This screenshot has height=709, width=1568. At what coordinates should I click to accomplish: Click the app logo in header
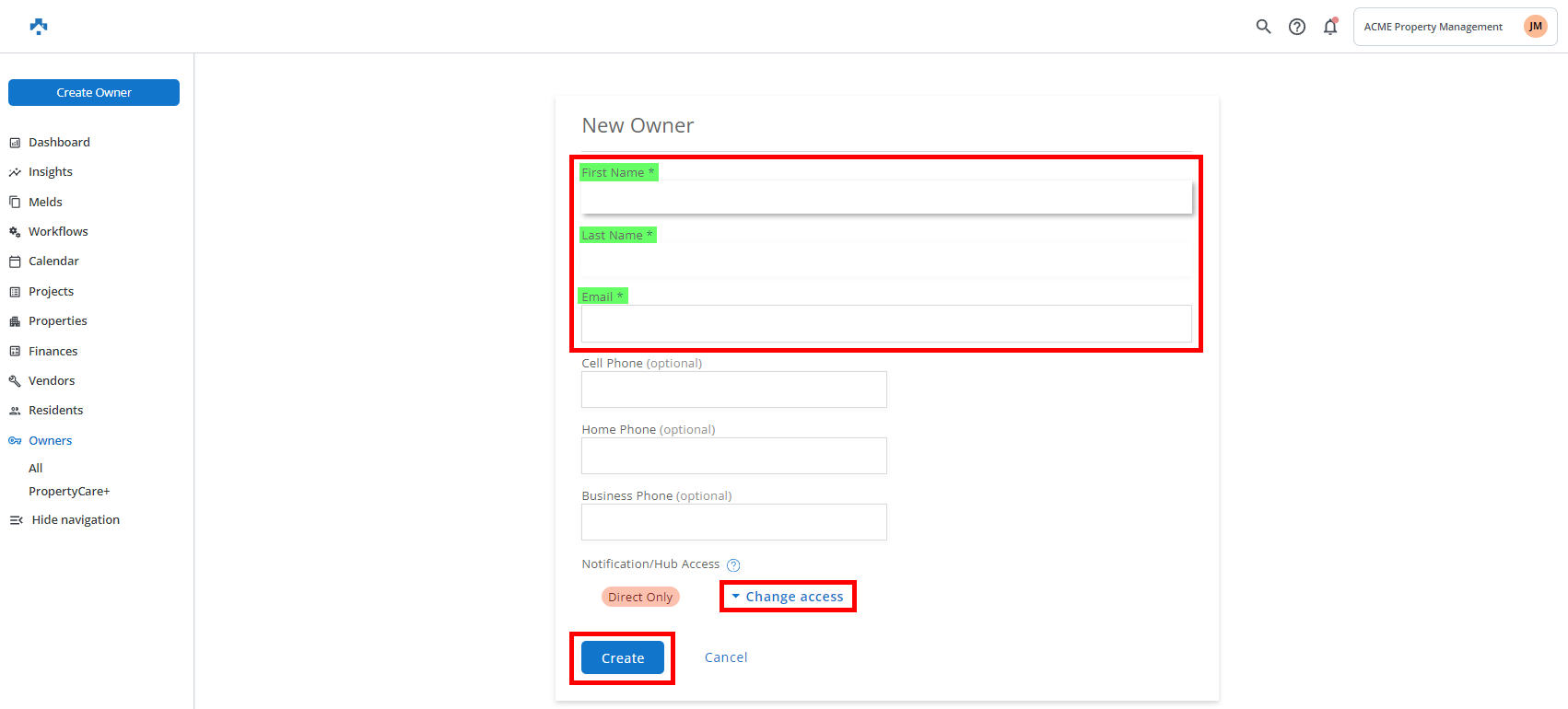point(39,27)
